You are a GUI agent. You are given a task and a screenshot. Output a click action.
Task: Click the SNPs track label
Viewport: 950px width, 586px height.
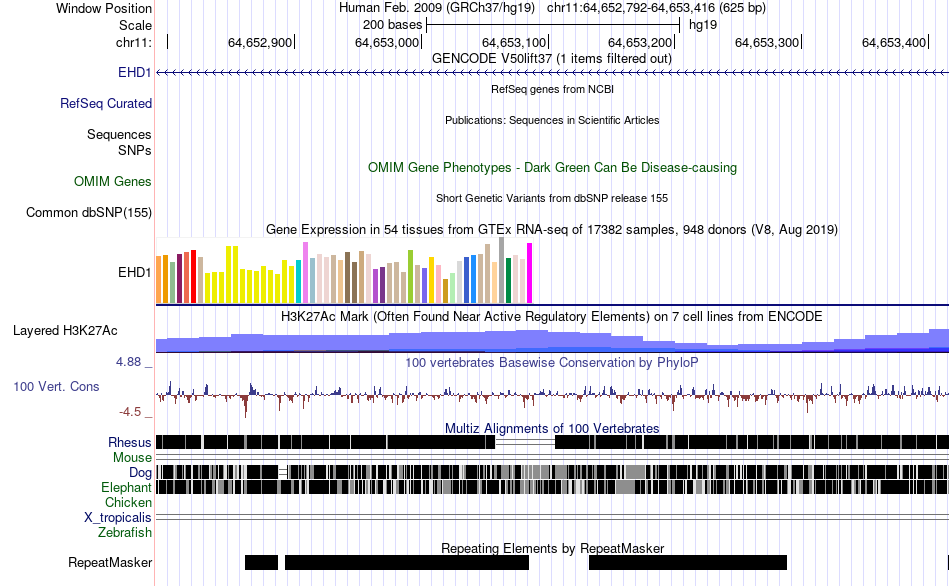[x=135, y=150]
